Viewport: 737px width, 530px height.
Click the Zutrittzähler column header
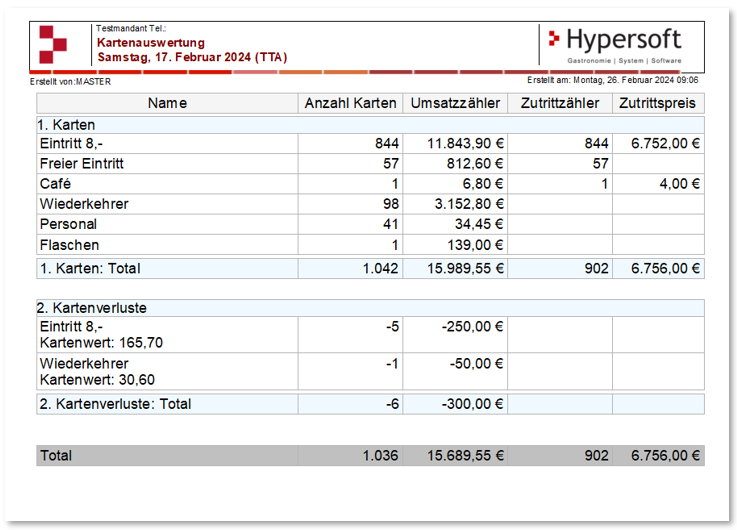(x=560, y=103)
